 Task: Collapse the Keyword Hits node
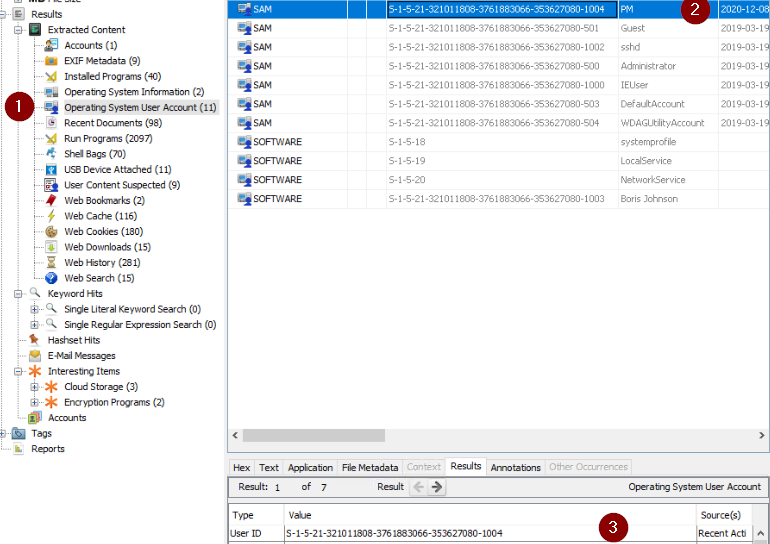point(19,294)
